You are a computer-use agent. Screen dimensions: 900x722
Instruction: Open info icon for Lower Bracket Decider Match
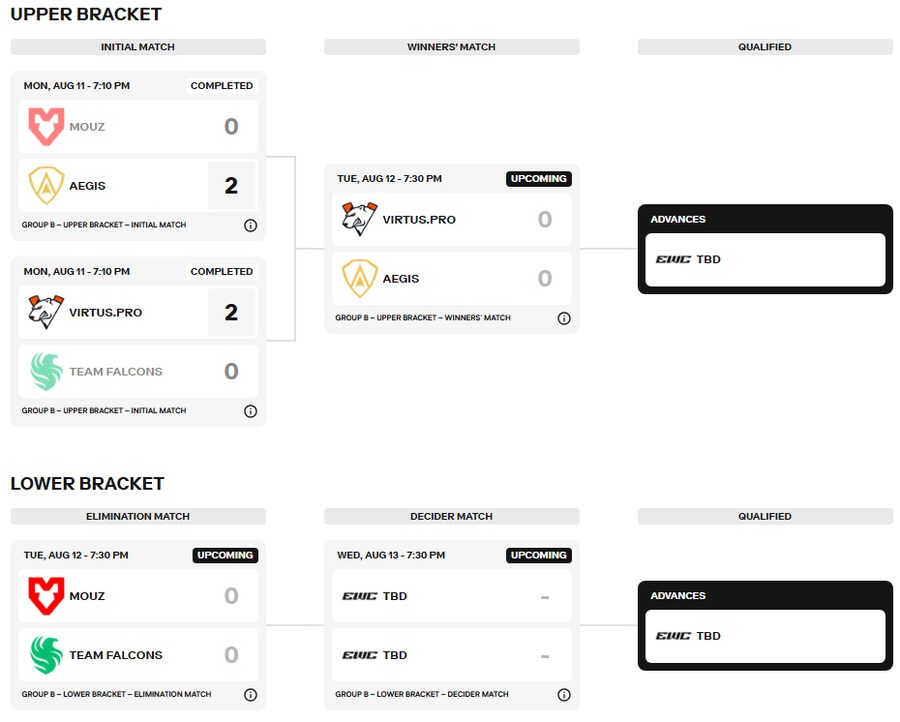564,695
